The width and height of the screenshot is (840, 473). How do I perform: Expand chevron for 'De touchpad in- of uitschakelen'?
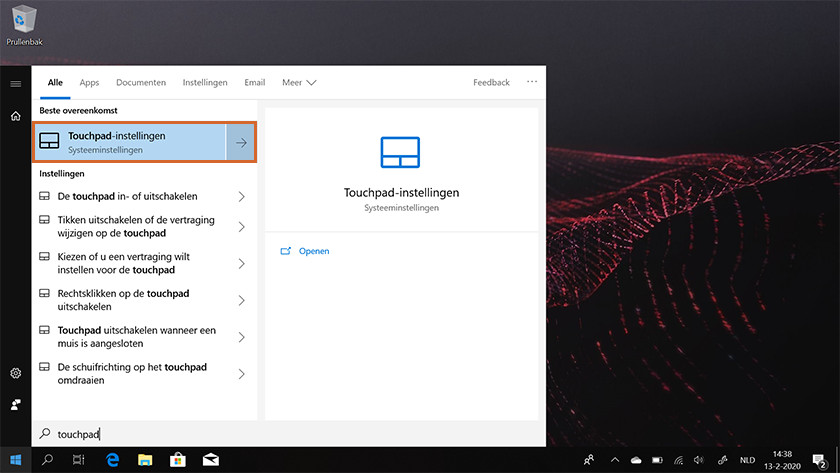click(x=242, y=197)
